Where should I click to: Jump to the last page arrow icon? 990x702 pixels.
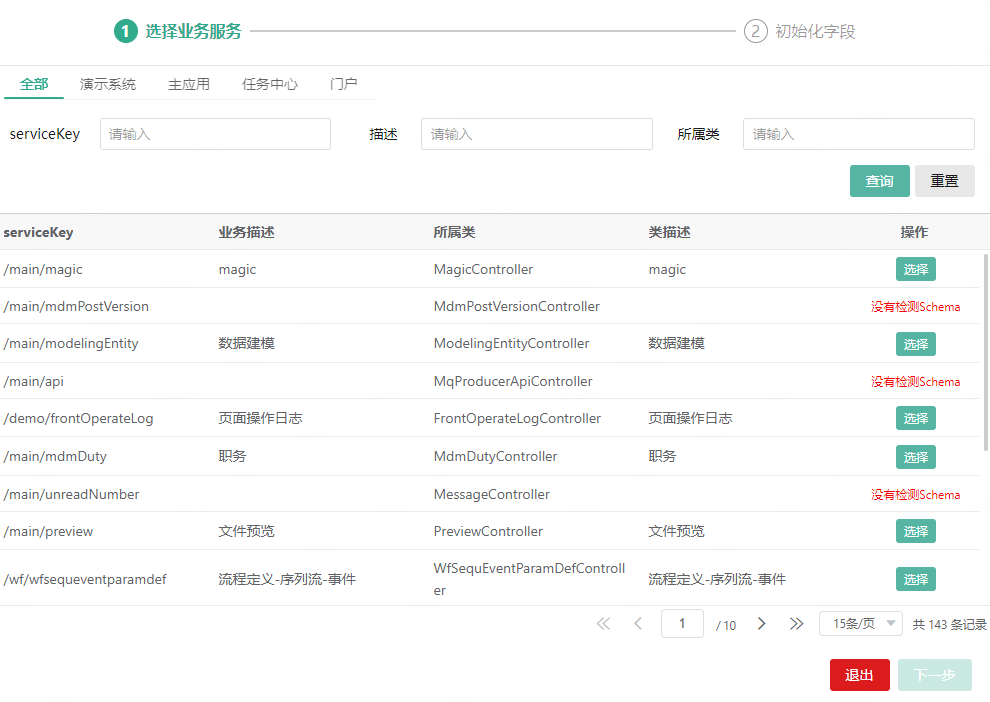coord(796,623)
